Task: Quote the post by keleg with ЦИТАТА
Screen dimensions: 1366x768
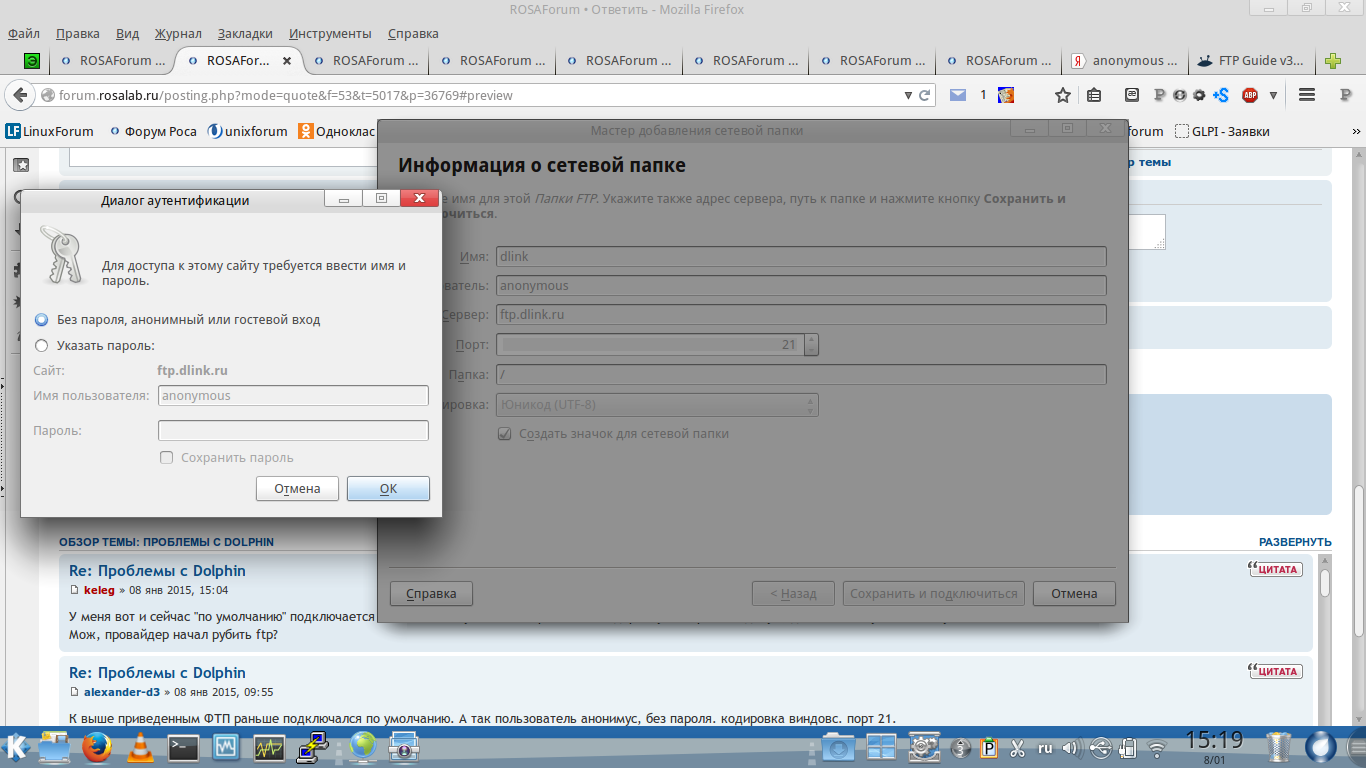Action: (x=1275, y=569)
